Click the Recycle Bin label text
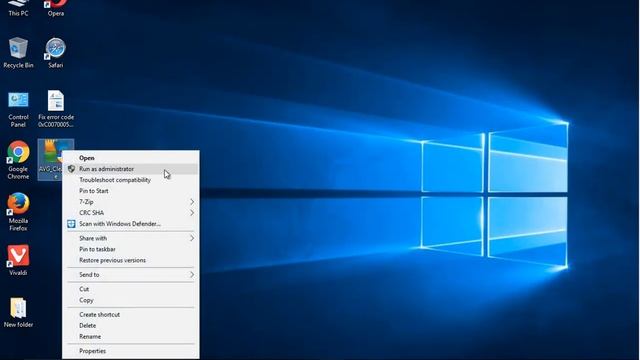This screenshot has width=640, height=360. tap(18, 65)
